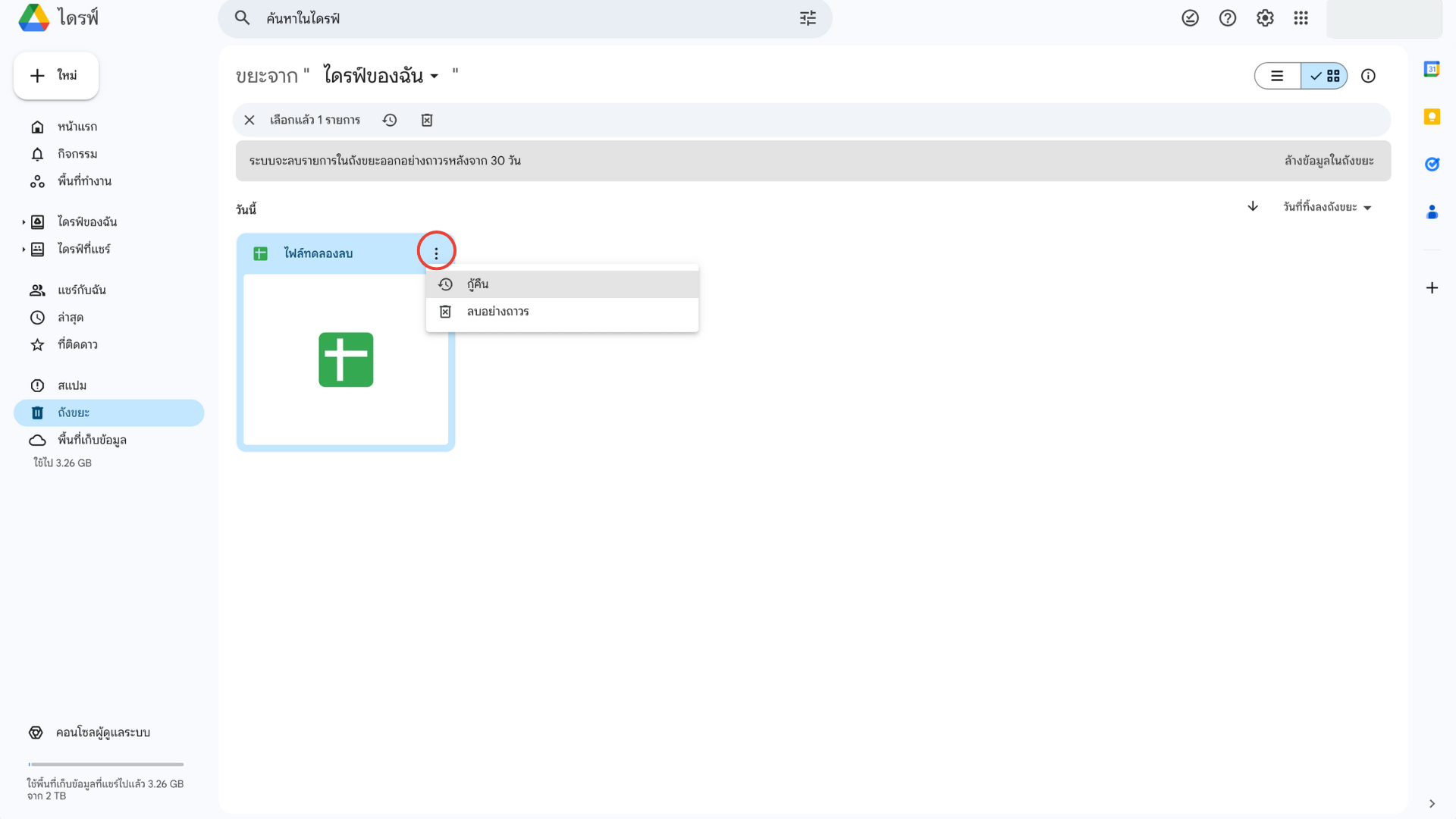The height and width of the screenshot is (819, 1456).
Task: Open Google Calendar side panel
Action: tap(1432, 69)
